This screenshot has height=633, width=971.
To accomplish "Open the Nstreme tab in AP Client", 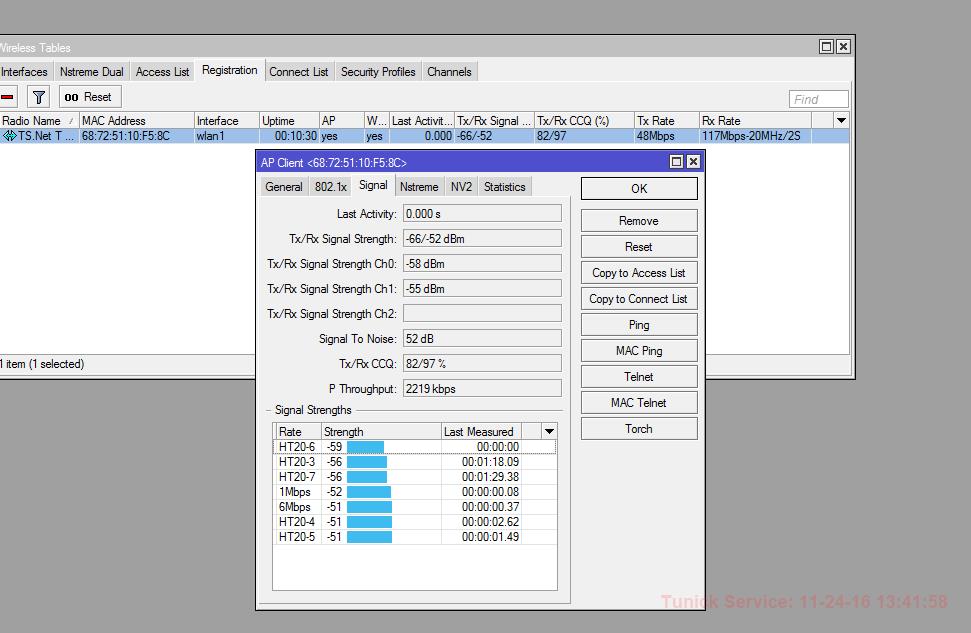I will click(419, 186).
